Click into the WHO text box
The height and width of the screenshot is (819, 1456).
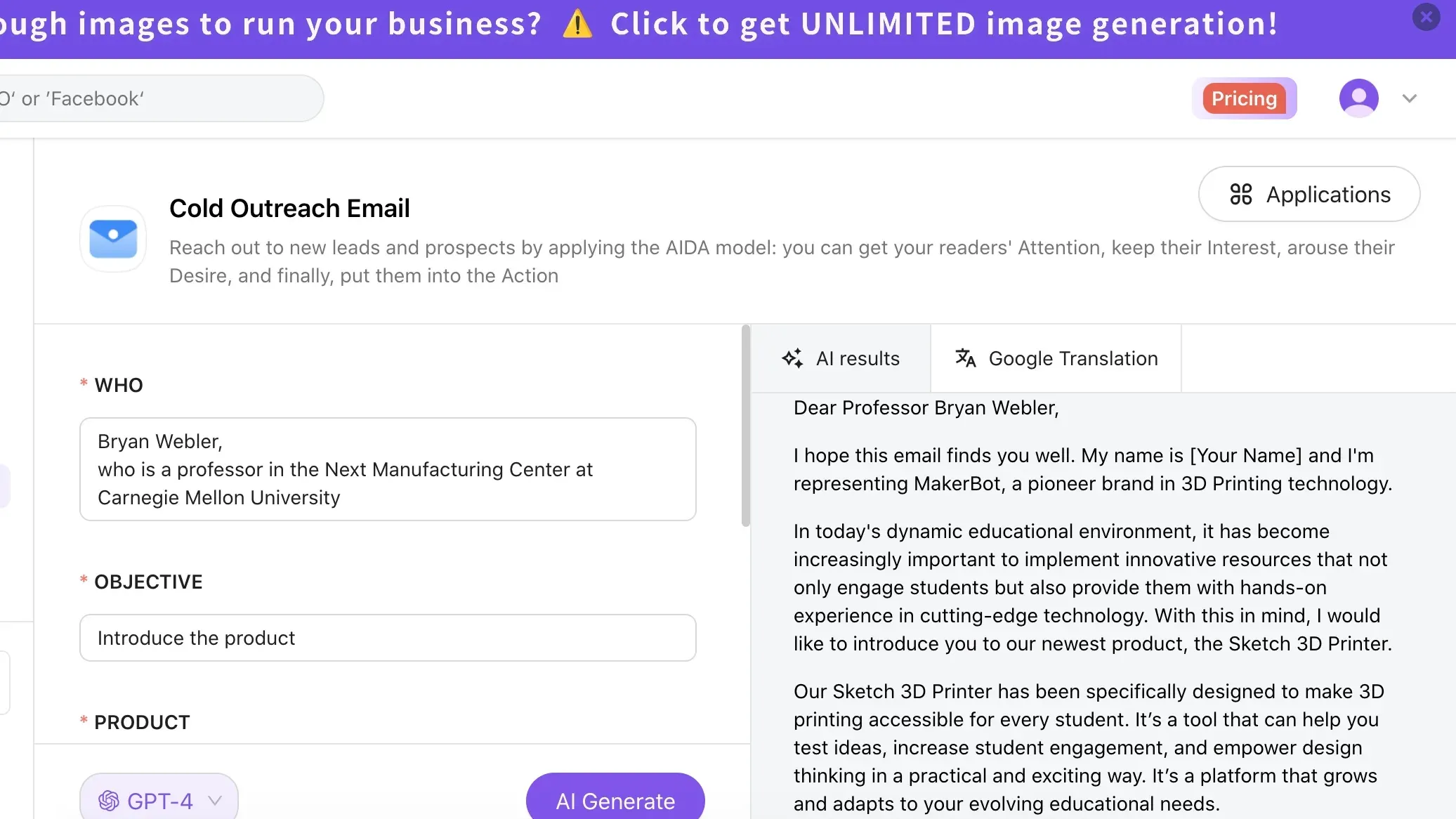[x=388, y=469]
